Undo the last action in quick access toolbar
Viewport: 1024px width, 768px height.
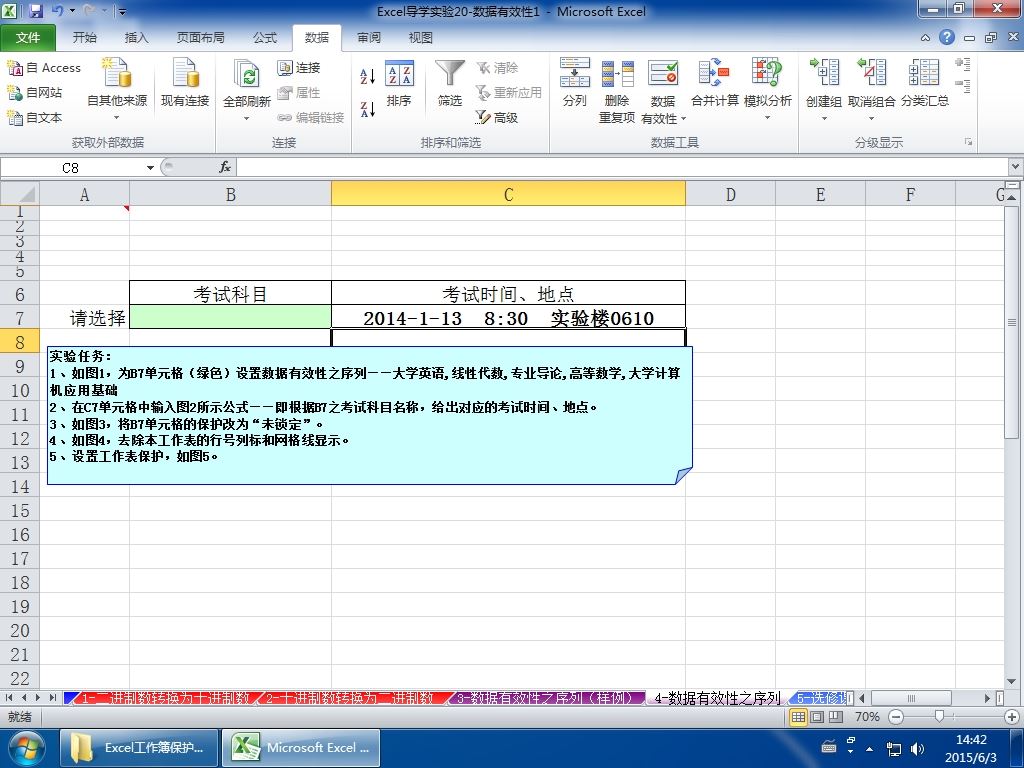[57, 11]
